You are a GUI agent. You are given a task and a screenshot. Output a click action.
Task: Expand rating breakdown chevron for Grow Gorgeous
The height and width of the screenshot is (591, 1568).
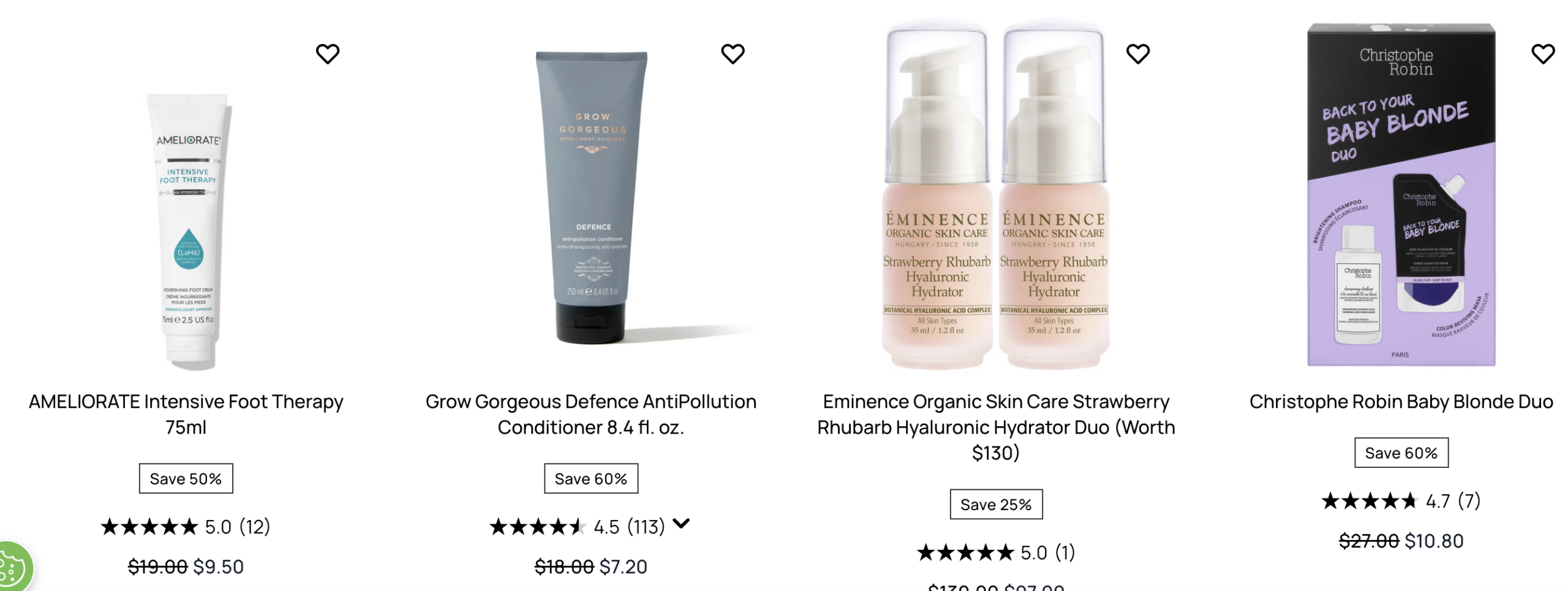coord(680,522)
